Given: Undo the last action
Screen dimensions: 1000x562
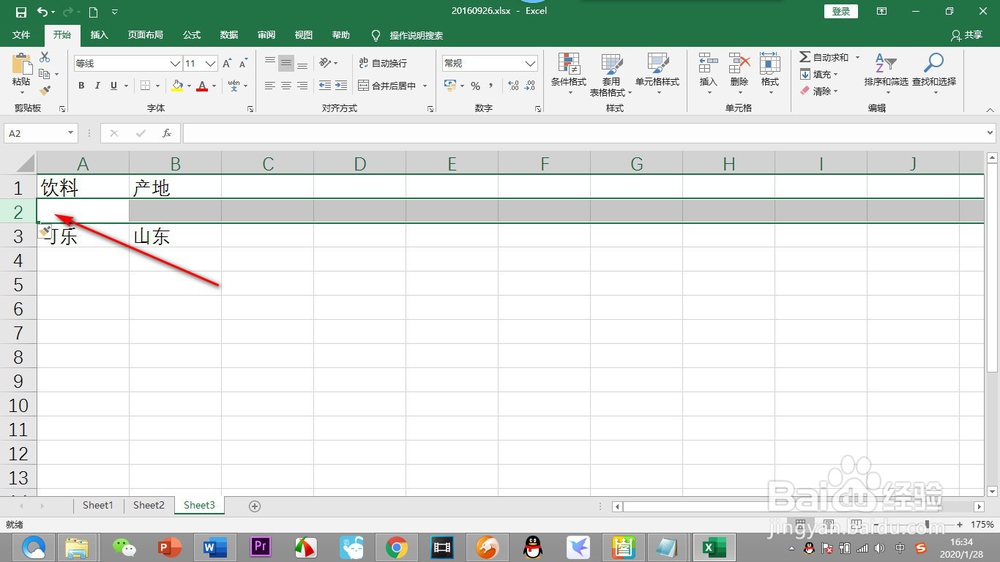Looking at the screenshot, I should pyautogui.click(x=42, y=12).
